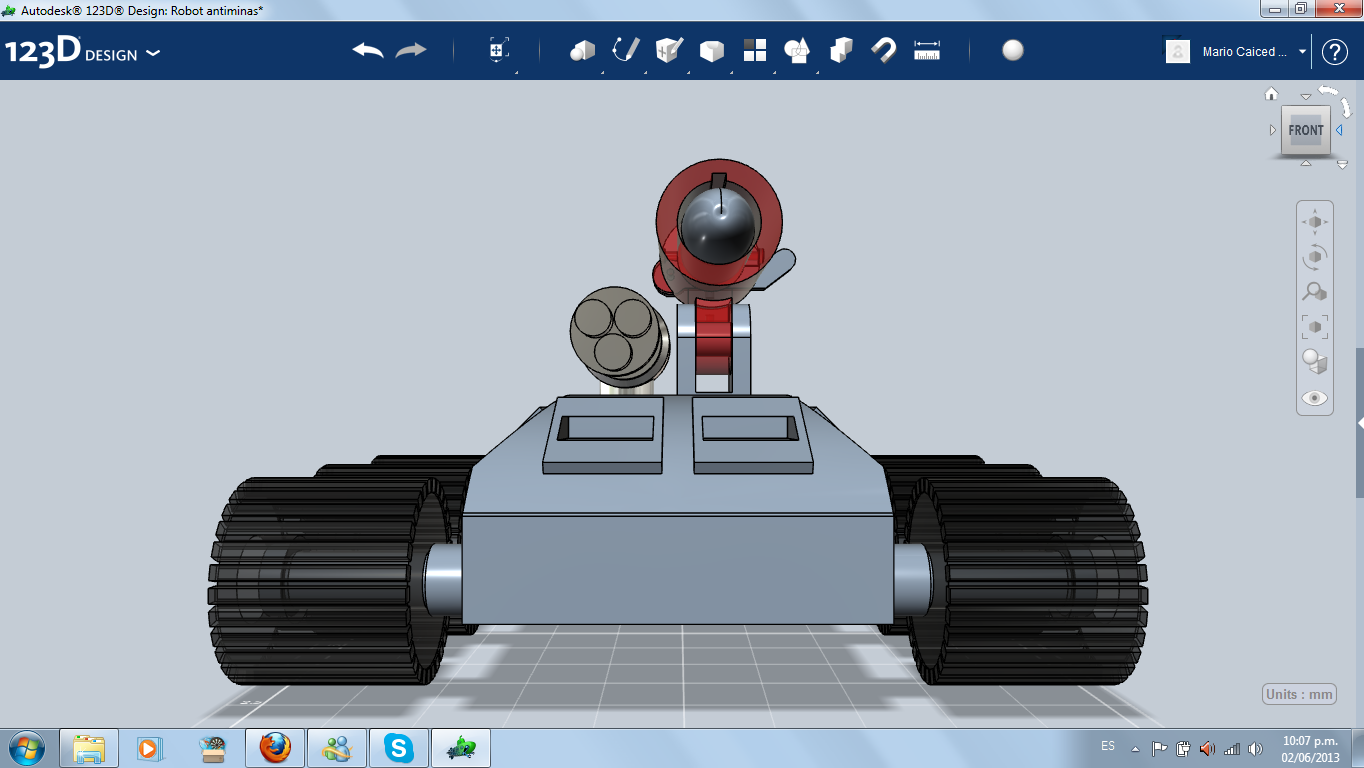Select the two-cubes Combine tool
Screen dimensions: 1364x768
click(x=841, y=50)
